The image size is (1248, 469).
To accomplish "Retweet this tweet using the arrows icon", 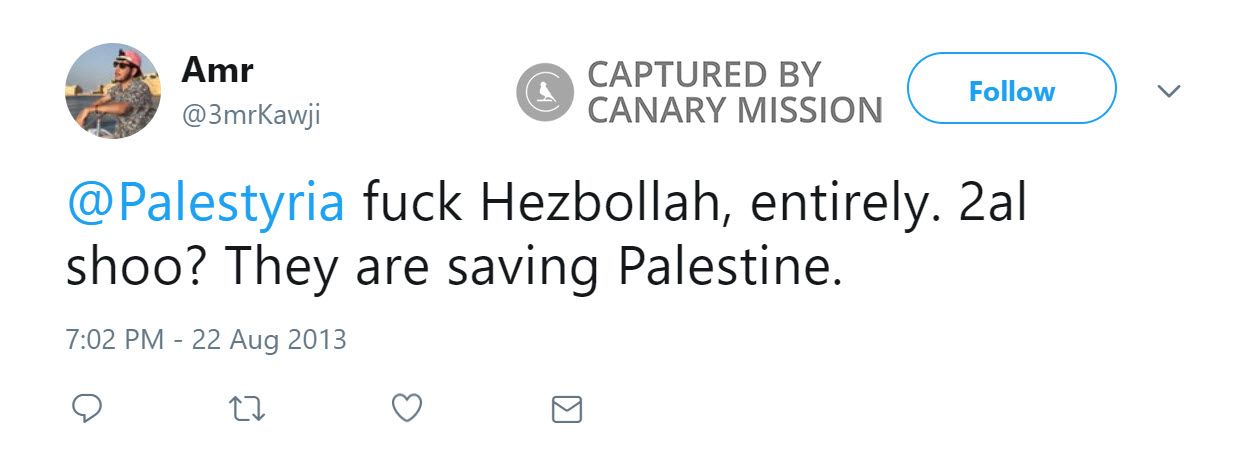I will tap(247, 408).
